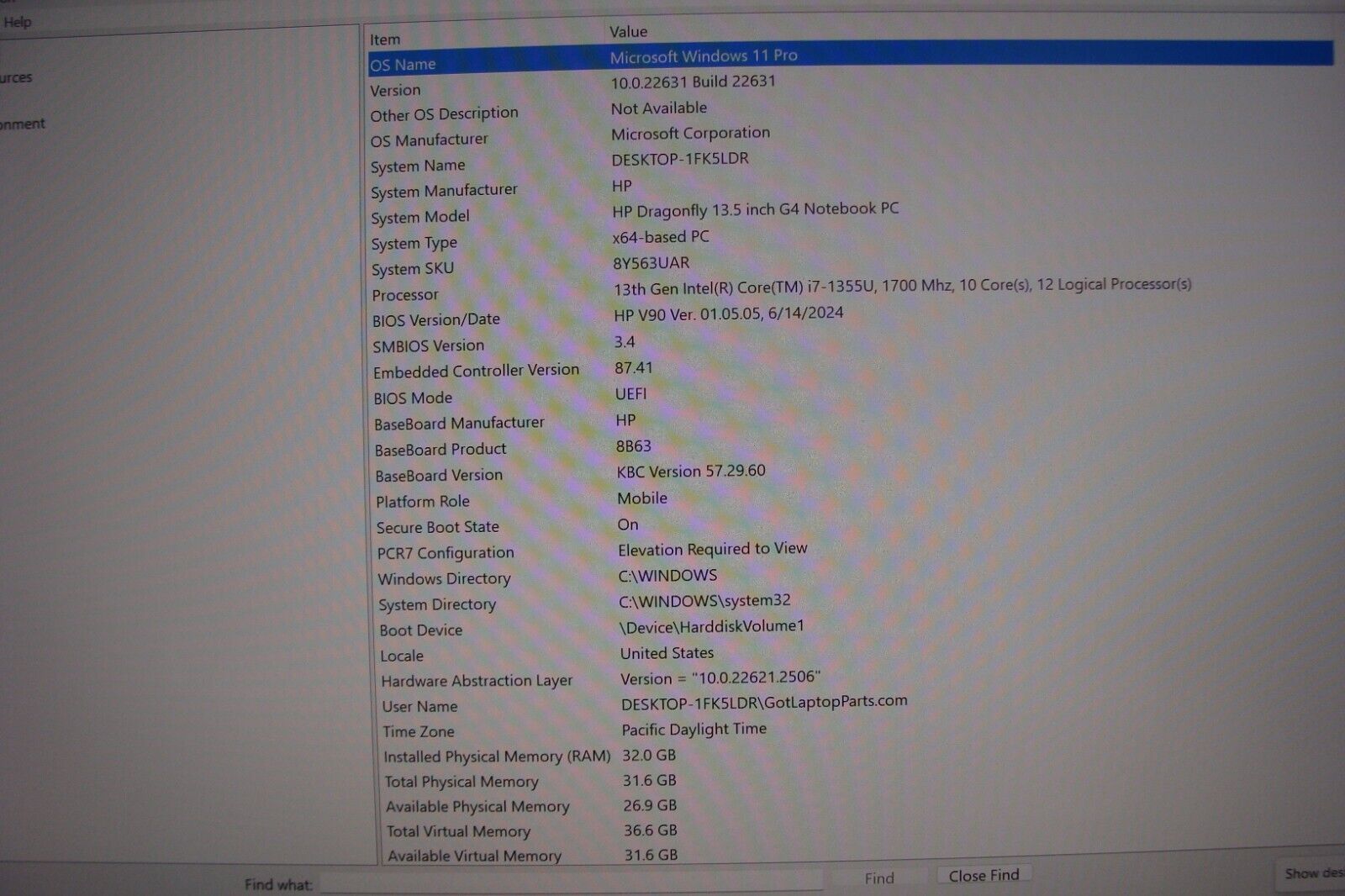Click the value HP Dragonfly 13.5 inch G4 Notebook PC
1345x896 pixels.
pyautogui.click(x=755, y=209)
